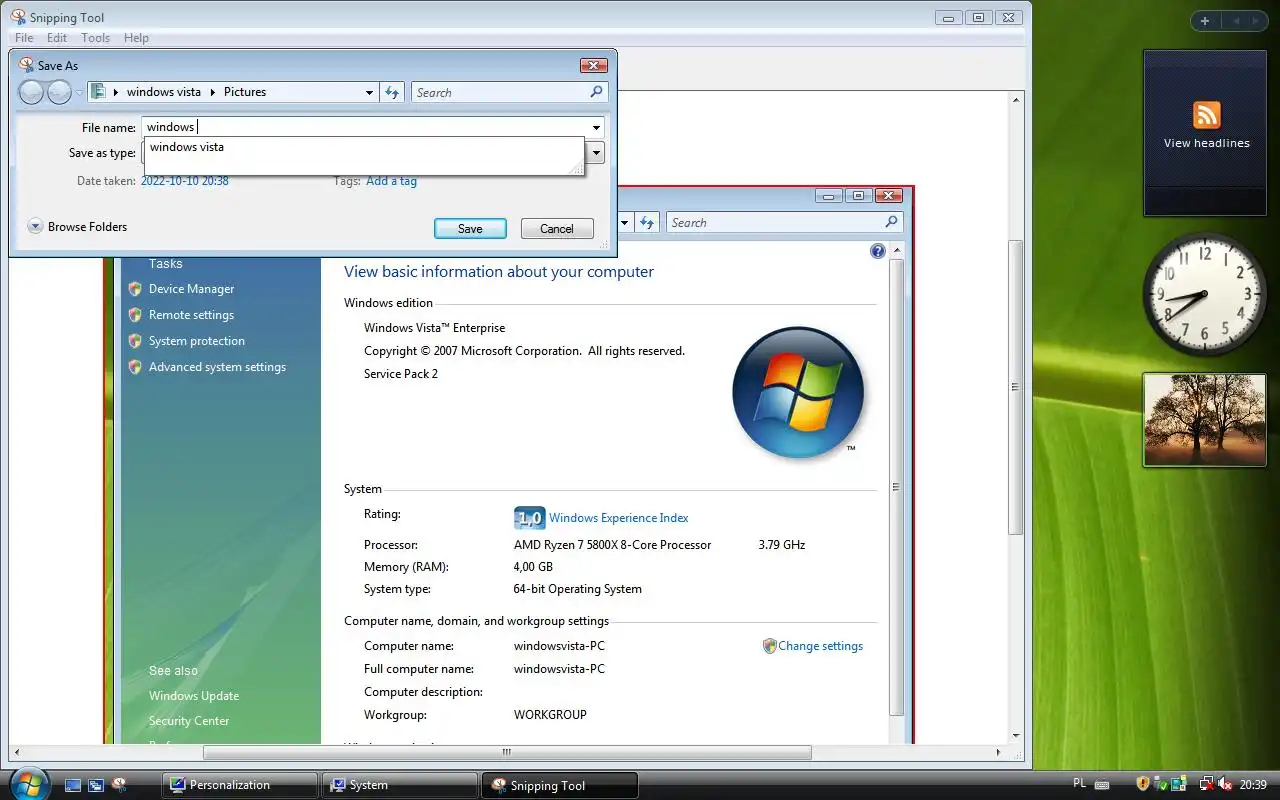The width and height of the screenshot is (1280, 800).
Task: Click the Forward arrow in Save As dialog
Action: pos(59,92)
